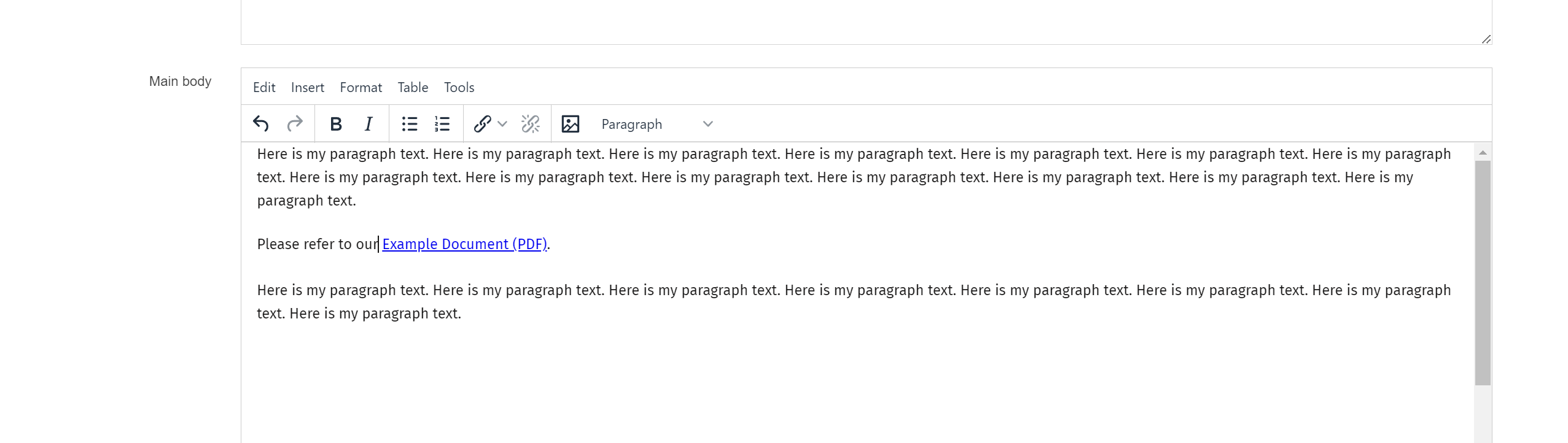The height and width of the screenshot is (443, 1568).
Task: Open the Edit menu
Action: (264, 87)
